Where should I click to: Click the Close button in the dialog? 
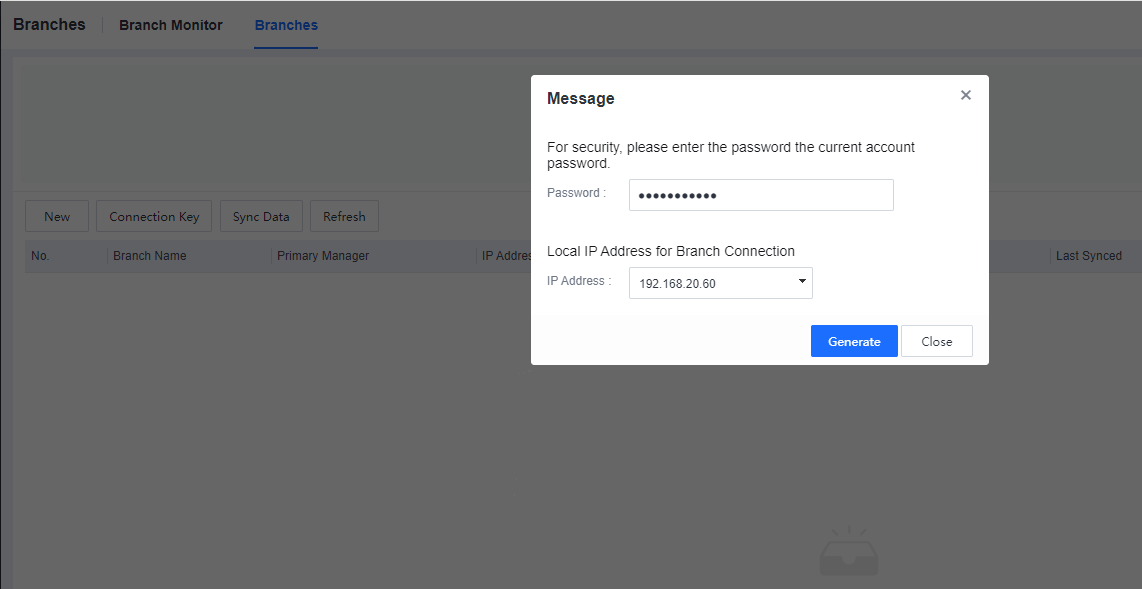pyautogui.click(x=936, y=341)
